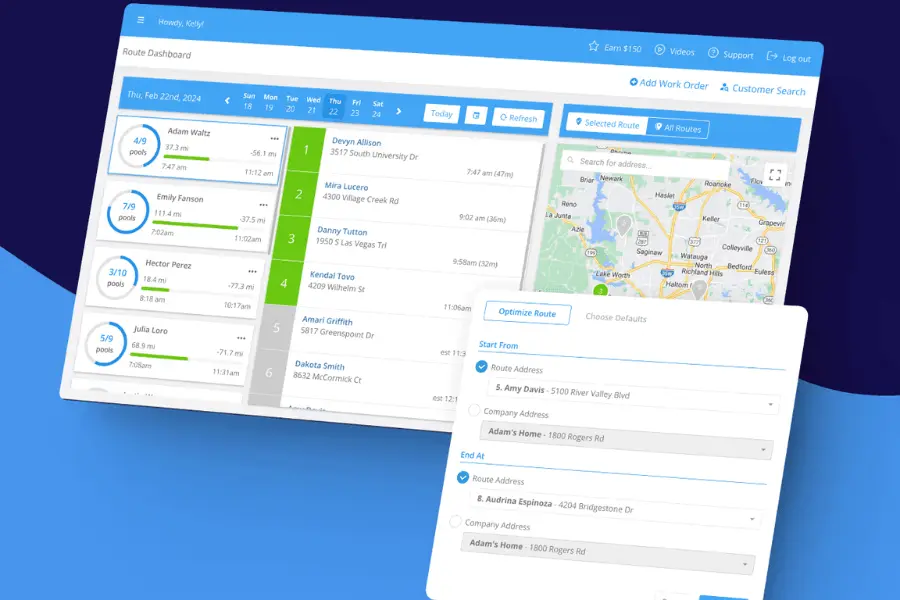
Task: Switch to the Choose Defaults tab
Action: coord(616,318)
